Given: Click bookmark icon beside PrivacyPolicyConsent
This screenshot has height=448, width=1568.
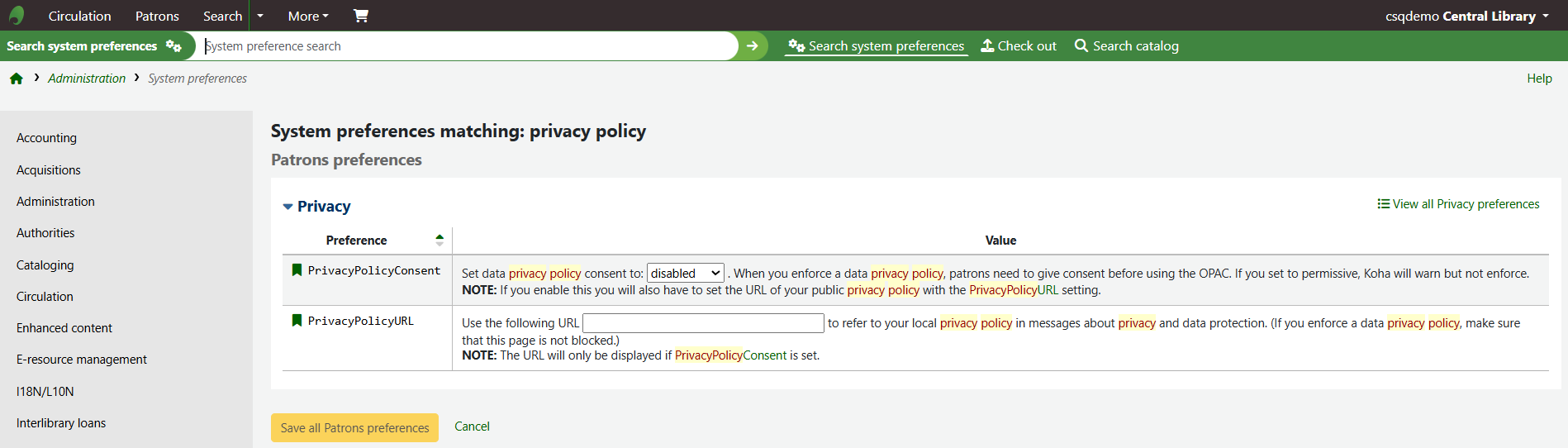Looking at the screenshot, I should coord(297,270).
